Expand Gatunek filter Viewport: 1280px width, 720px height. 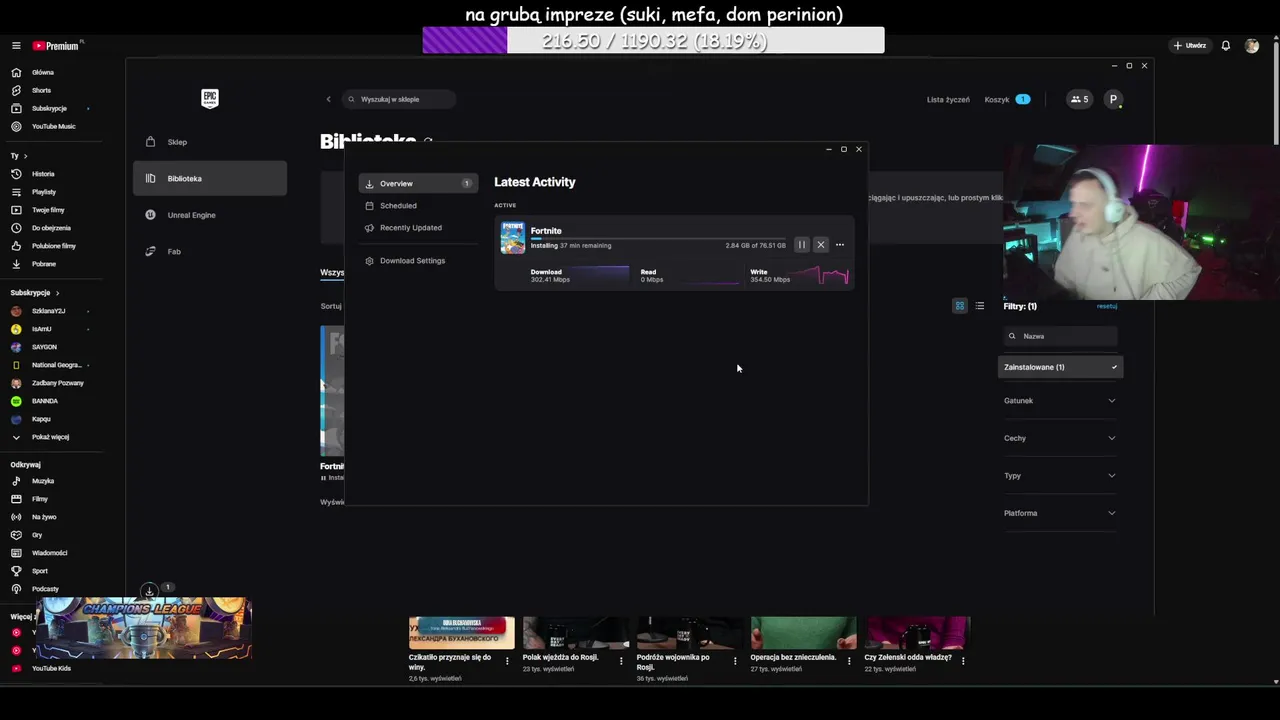[1060, 401]
